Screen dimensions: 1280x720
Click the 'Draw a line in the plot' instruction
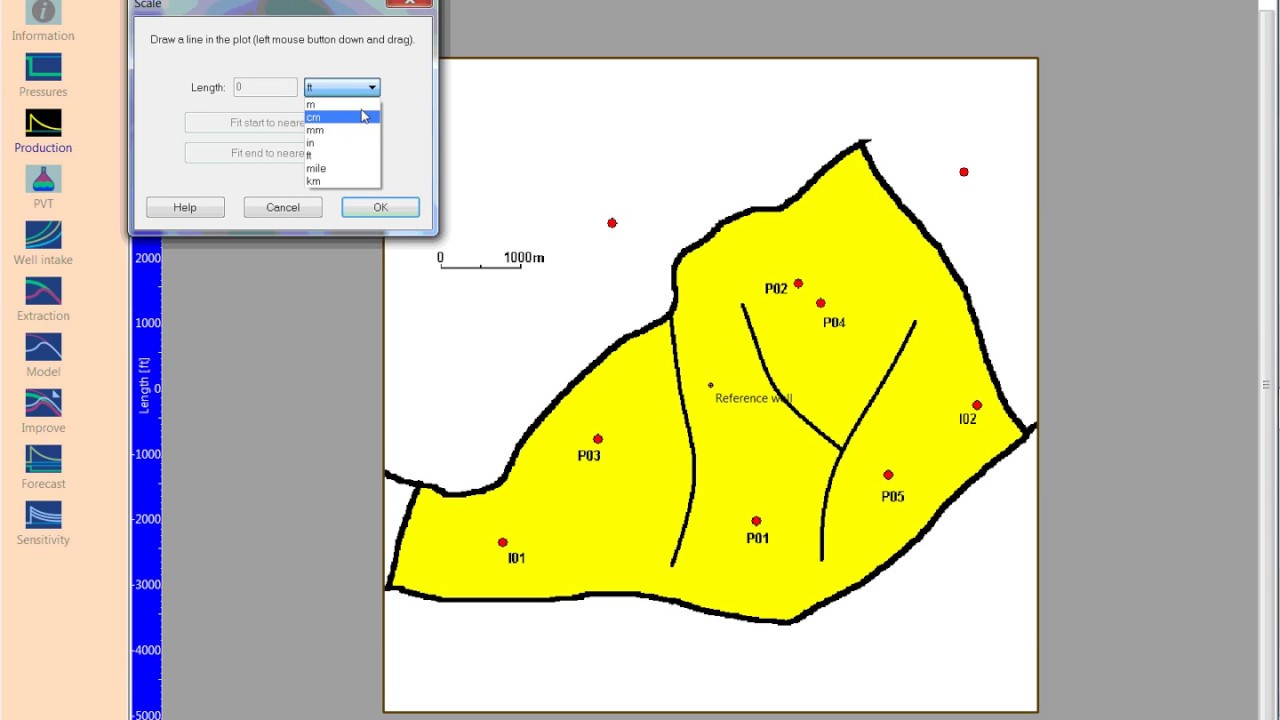(282, 40)
